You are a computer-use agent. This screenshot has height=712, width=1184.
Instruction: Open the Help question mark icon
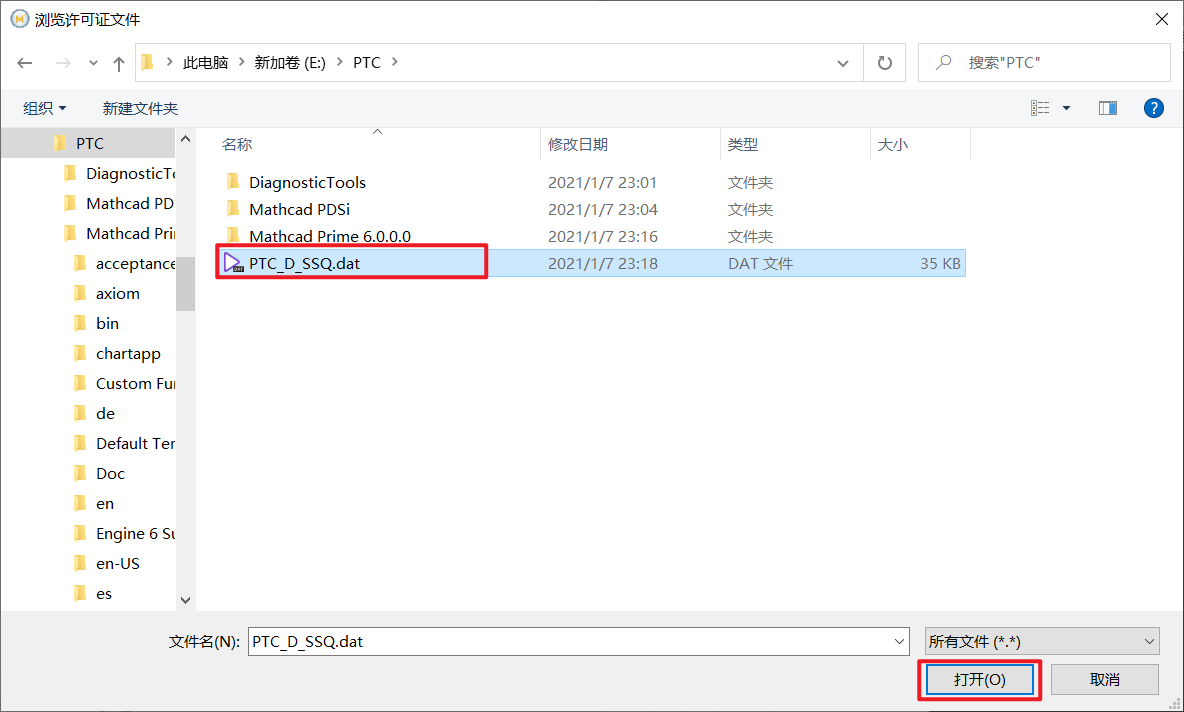(x=1153, y=108)
